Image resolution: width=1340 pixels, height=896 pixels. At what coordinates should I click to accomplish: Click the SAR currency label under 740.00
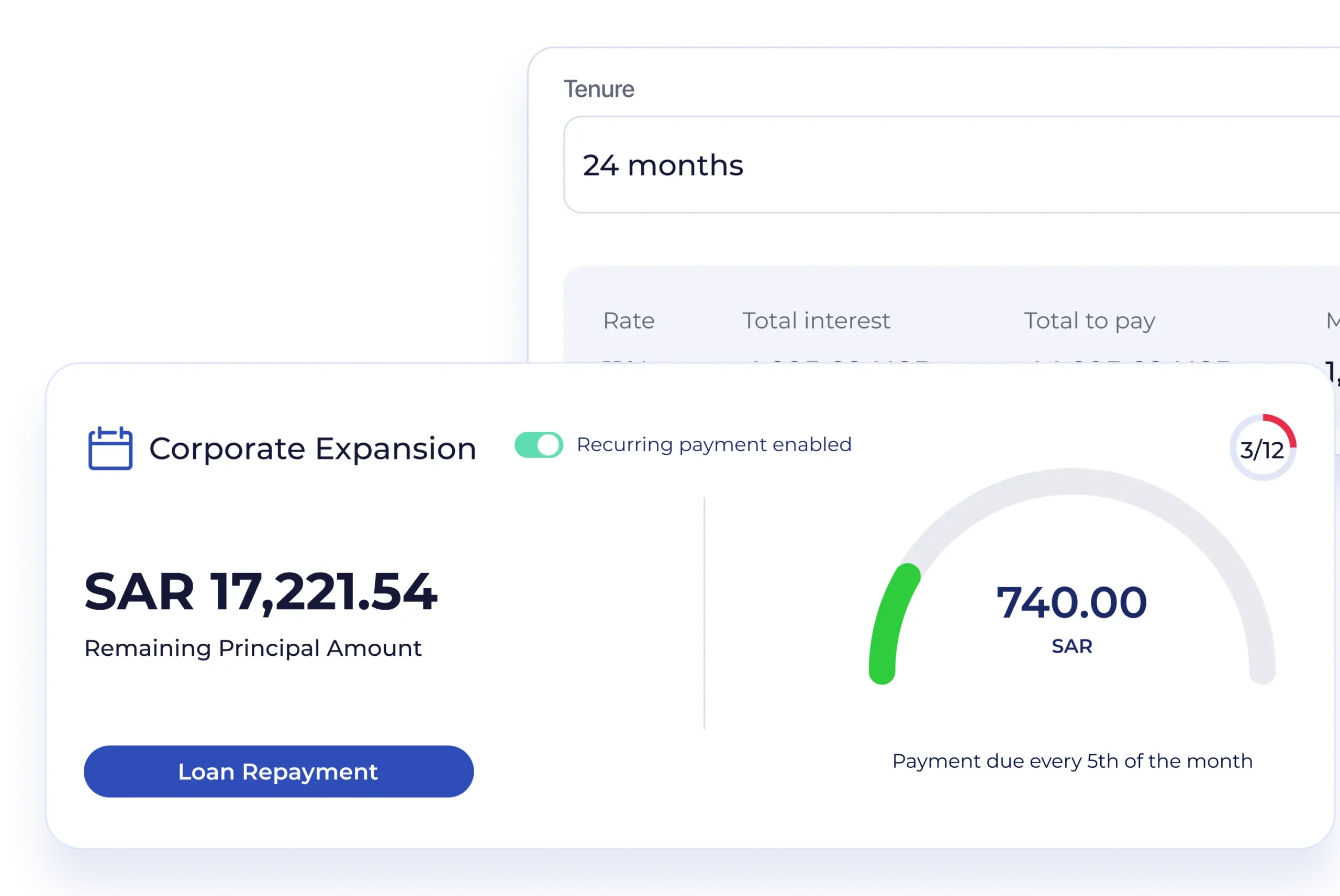[1072, 646]
